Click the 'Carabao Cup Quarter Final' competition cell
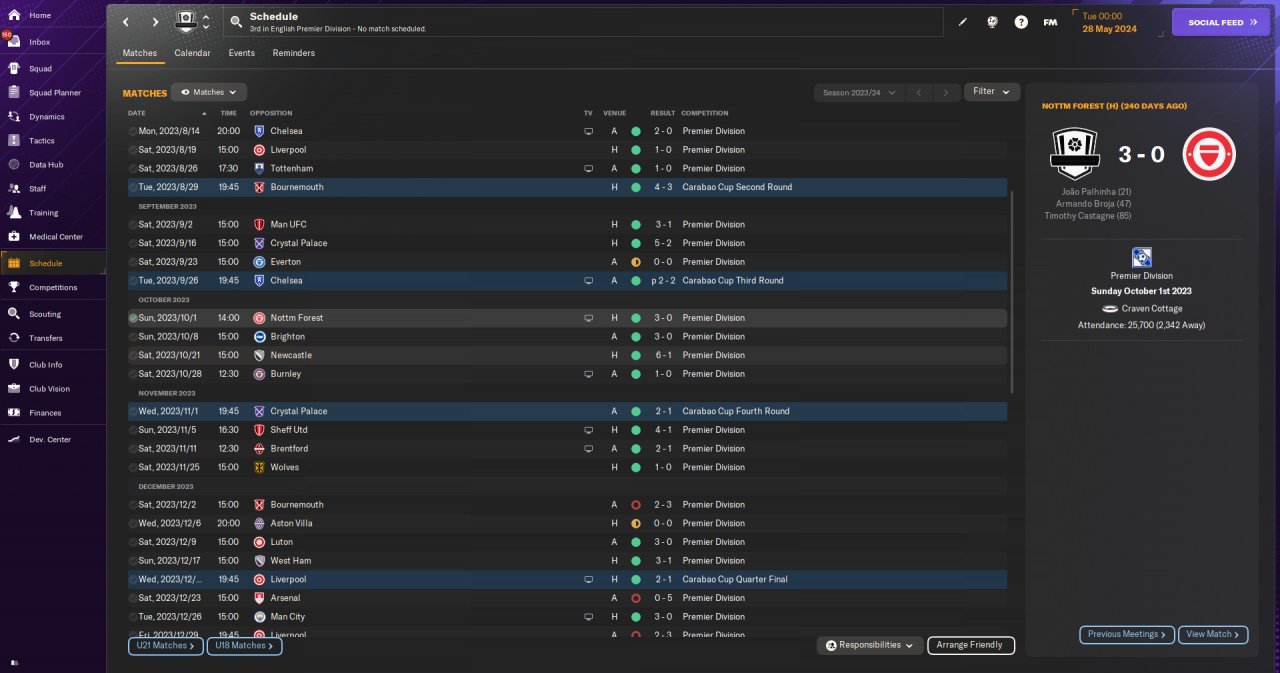The image size is (1280, 673). pyautogui.click(x=735, y=580)
